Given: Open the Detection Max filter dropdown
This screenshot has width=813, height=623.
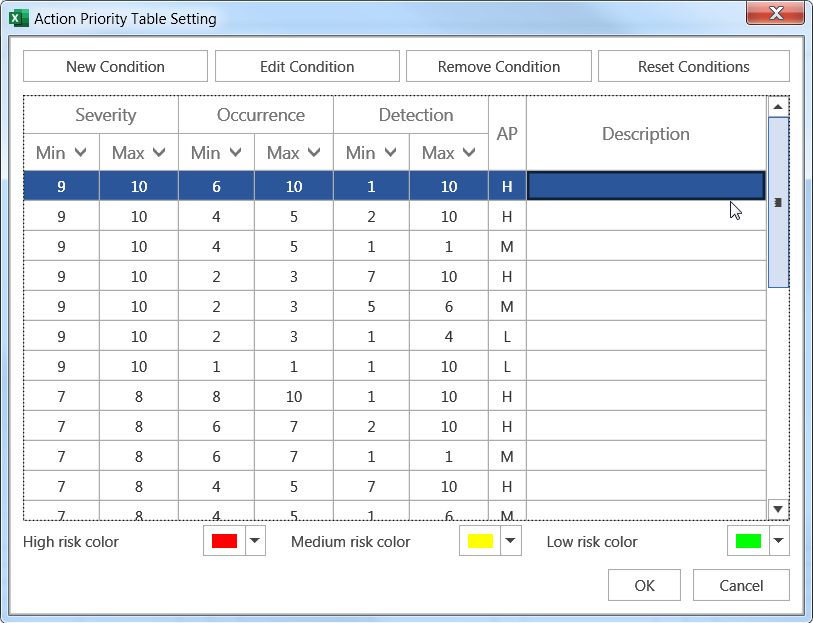Looking at the screenshot, I should (x=469, y=153).
